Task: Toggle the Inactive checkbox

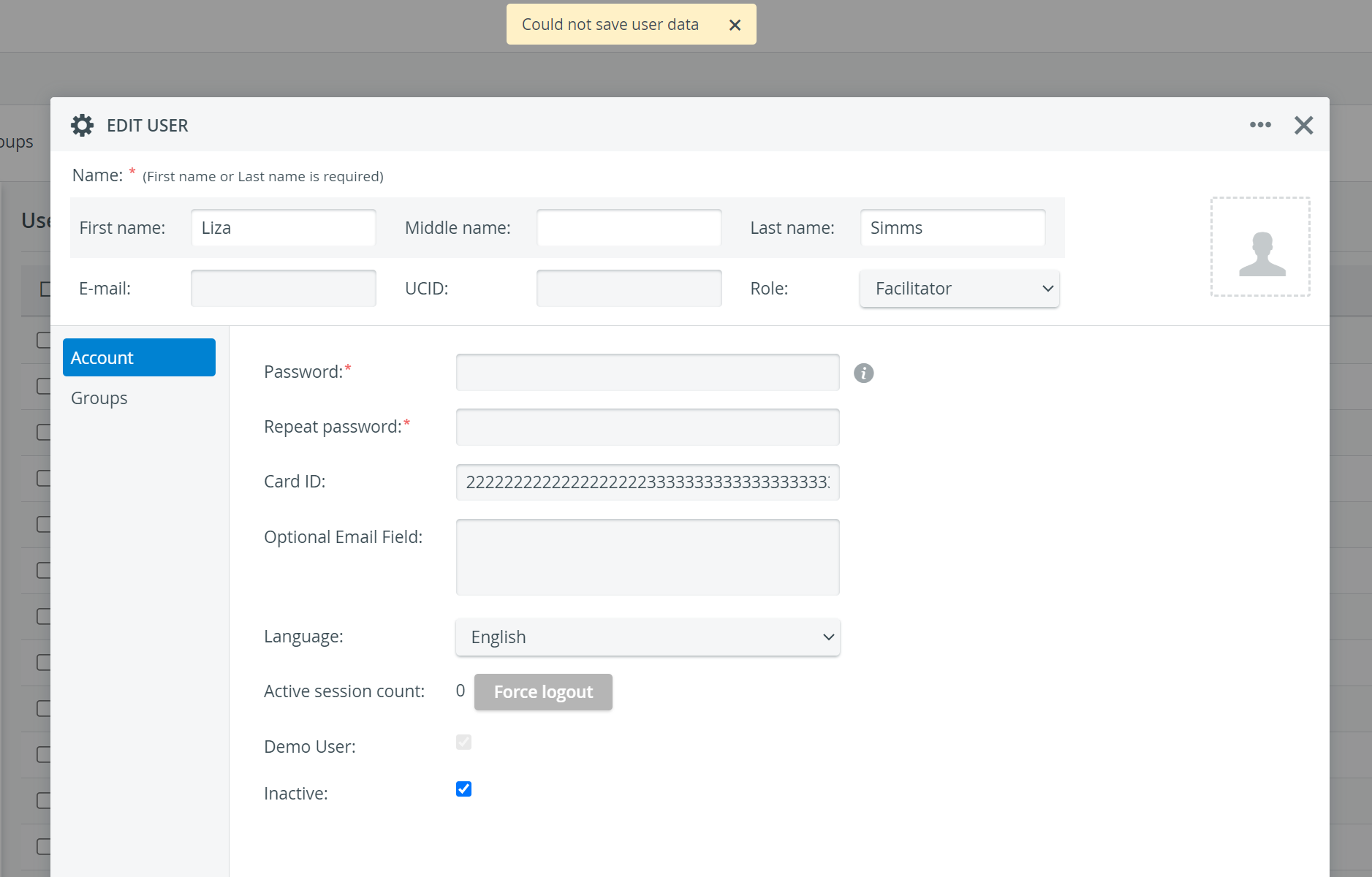Action: 463,789
